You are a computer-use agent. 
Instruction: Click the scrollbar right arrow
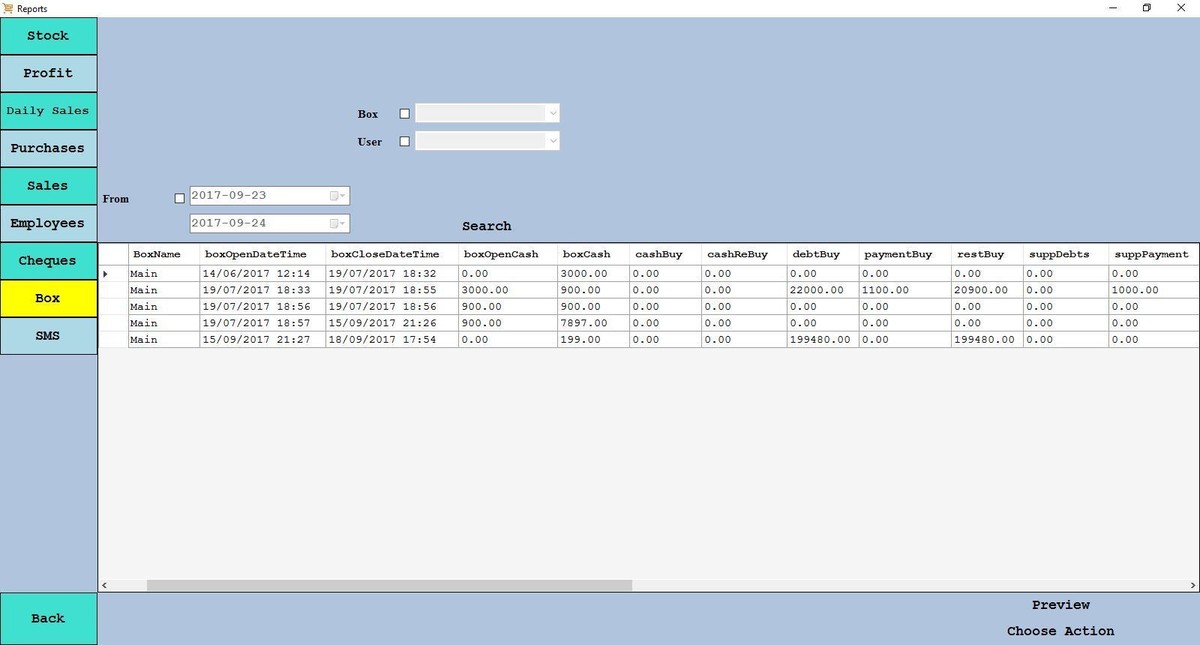click(x=1193, y=585)
